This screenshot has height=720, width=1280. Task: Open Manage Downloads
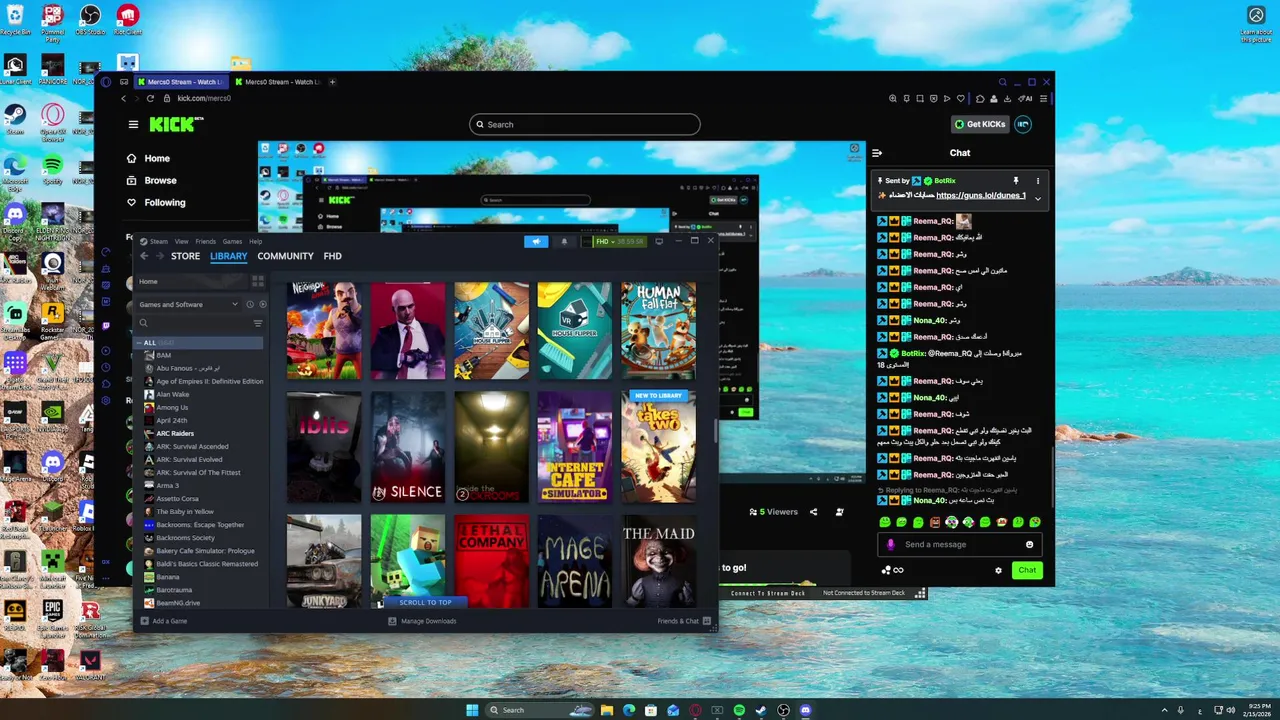point(422,621)
